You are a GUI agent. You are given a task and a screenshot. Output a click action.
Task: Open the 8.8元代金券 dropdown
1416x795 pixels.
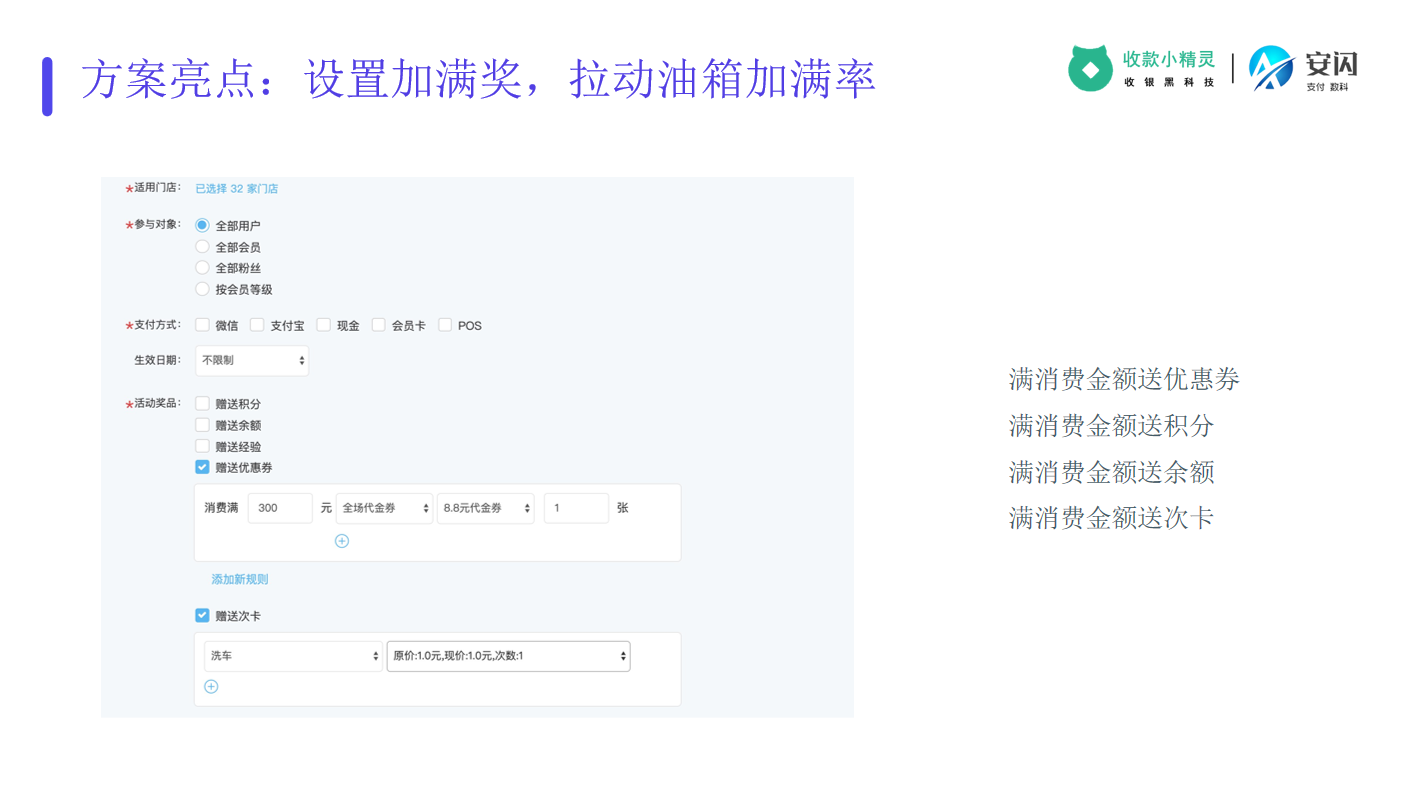coord(486,508)
